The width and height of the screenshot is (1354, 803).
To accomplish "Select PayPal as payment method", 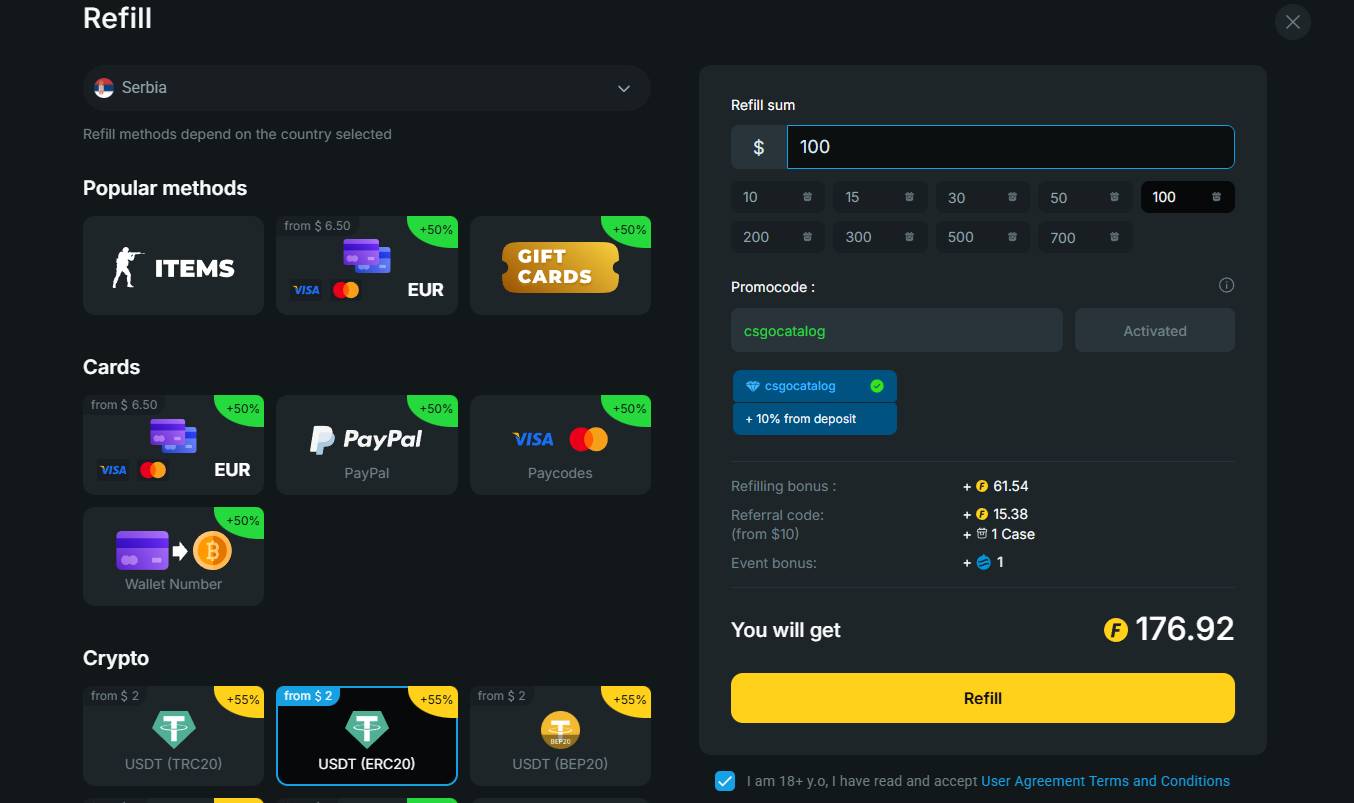I will coord(366,445).
